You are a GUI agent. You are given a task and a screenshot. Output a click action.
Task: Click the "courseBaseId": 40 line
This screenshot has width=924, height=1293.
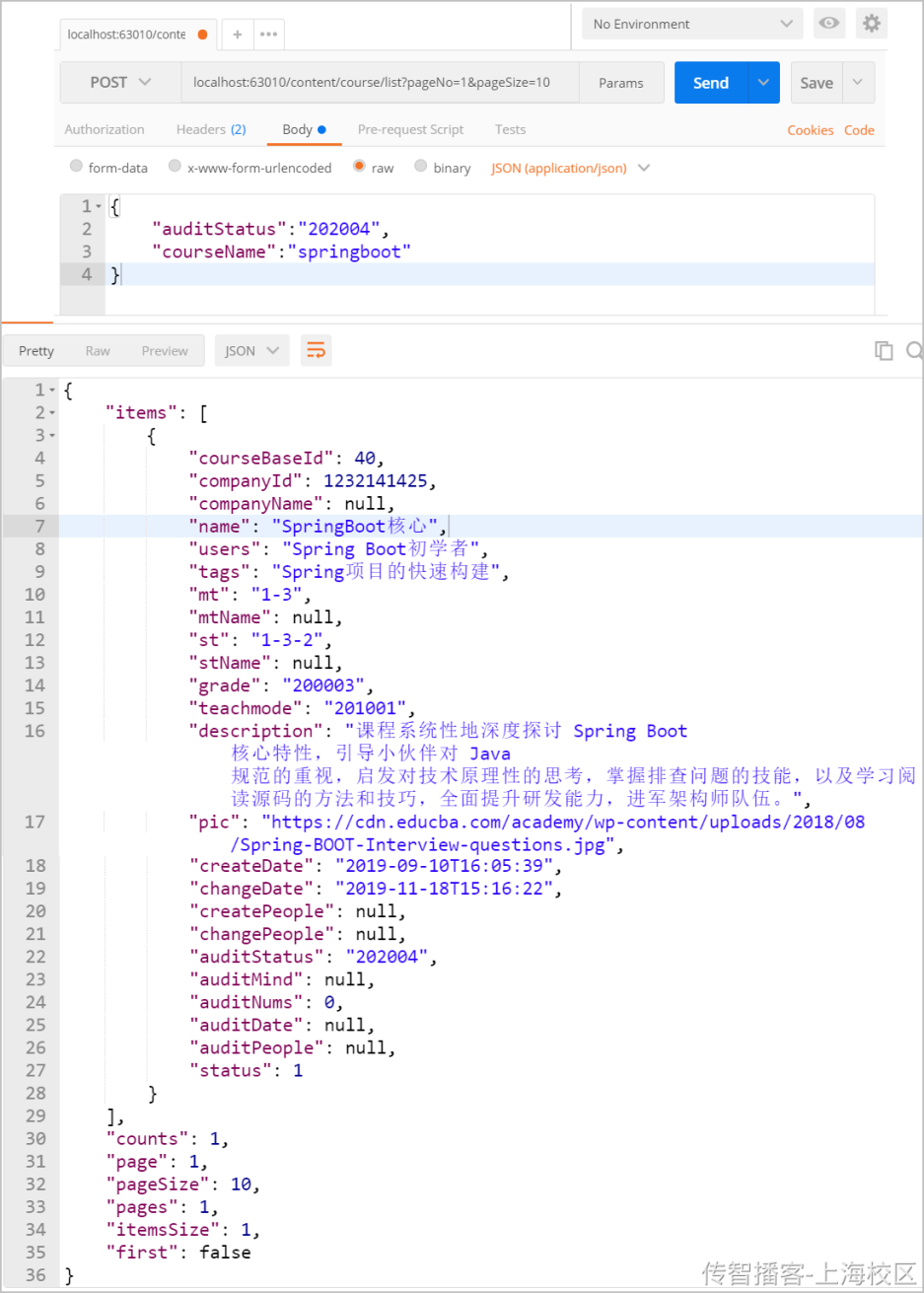(x=286, y=459)
